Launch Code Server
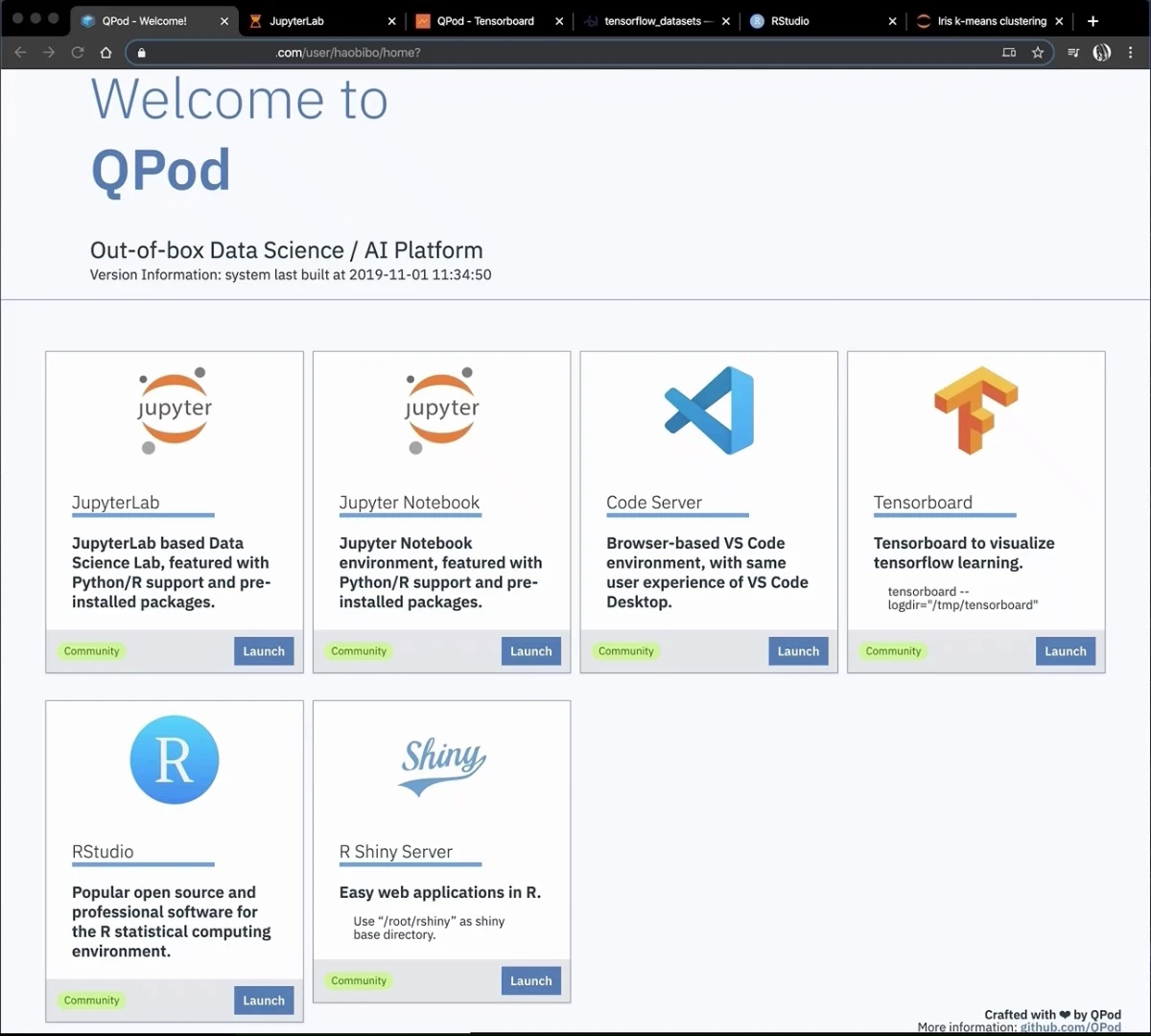 pos(798,651)
